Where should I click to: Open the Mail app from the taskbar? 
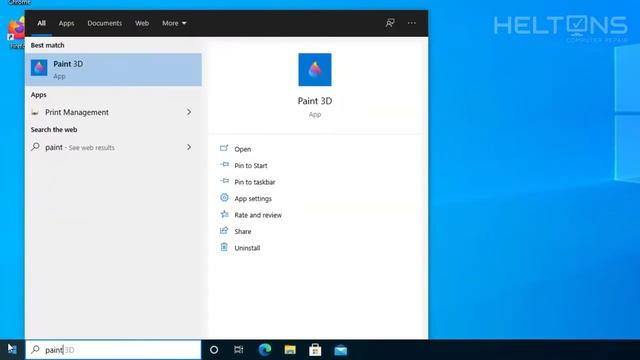click(x=340, y=350)
